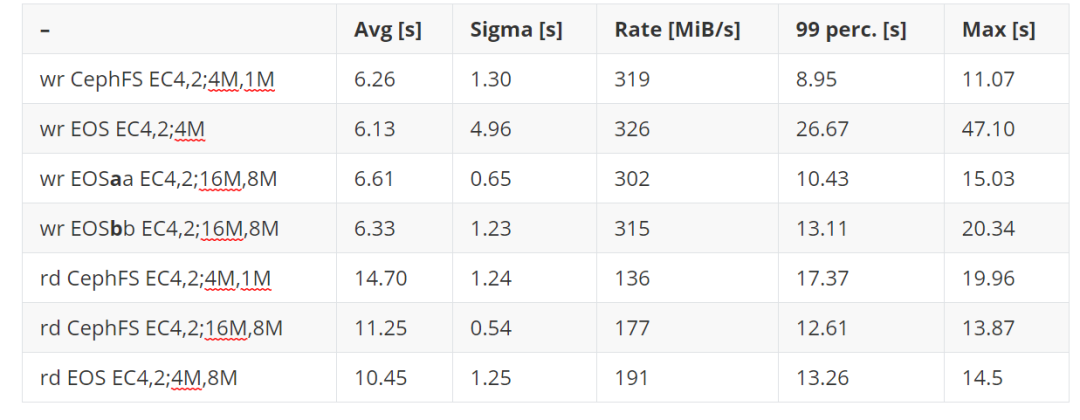
Task: Select the Sigma [s] column header
Action: click(x=516, y=30)
